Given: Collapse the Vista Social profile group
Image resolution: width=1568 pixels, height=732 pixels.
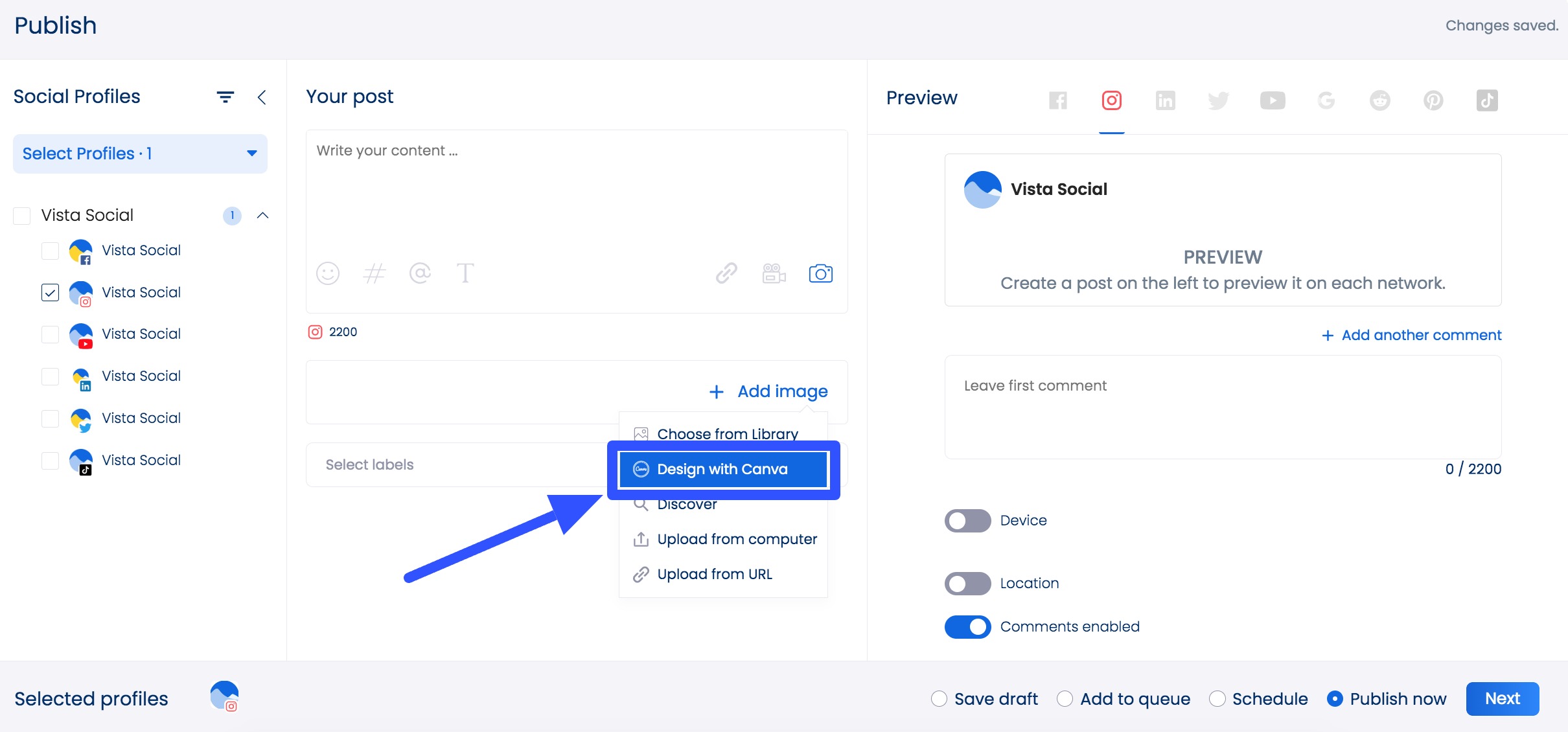Looking at the screenshot, I should [263, 216].
